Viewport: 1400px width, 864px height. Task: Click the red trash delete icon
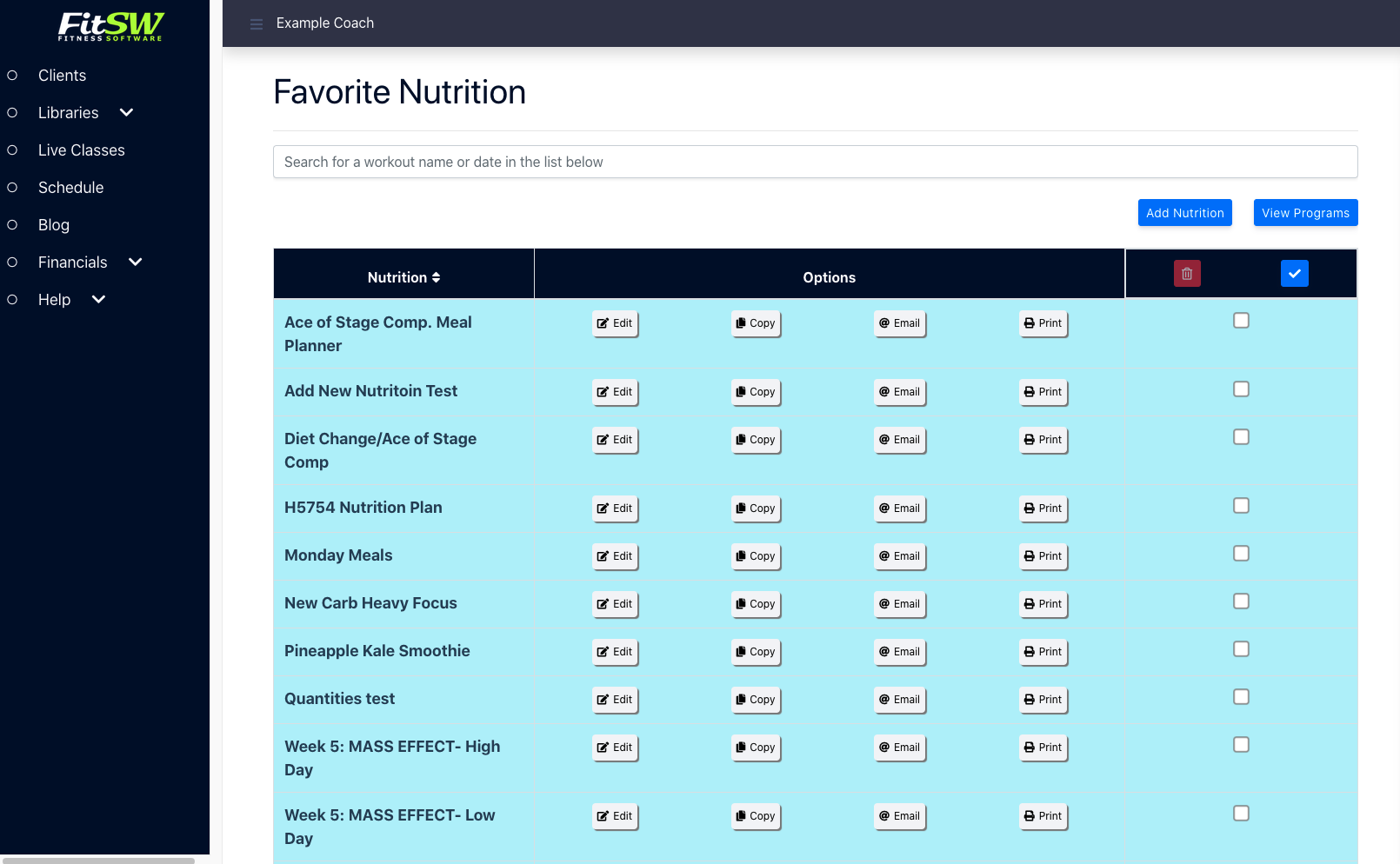[1187, 274]
